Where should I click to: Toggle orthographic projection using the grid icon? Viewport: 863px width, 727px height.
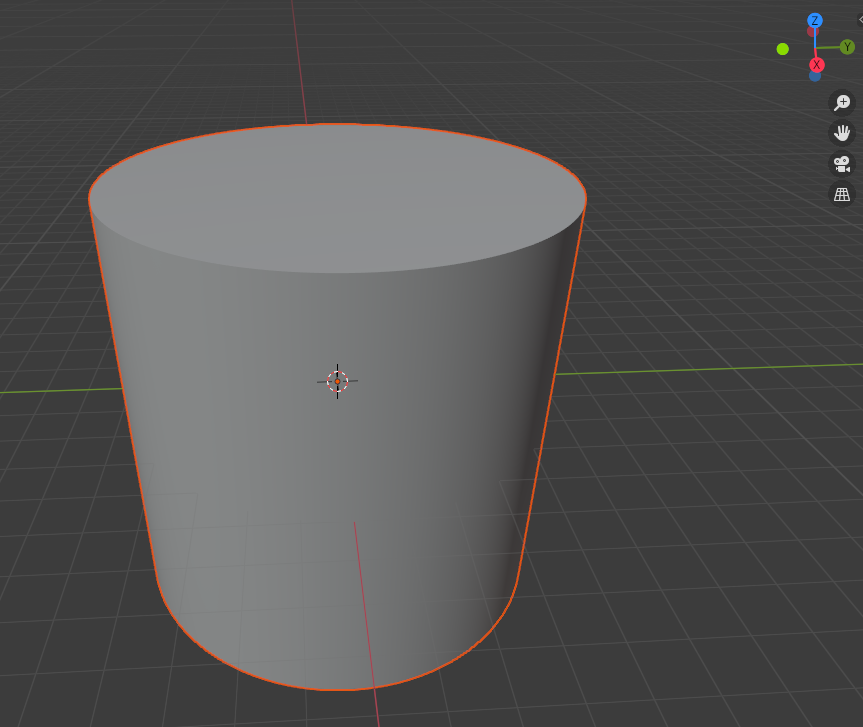coord(842,195)
